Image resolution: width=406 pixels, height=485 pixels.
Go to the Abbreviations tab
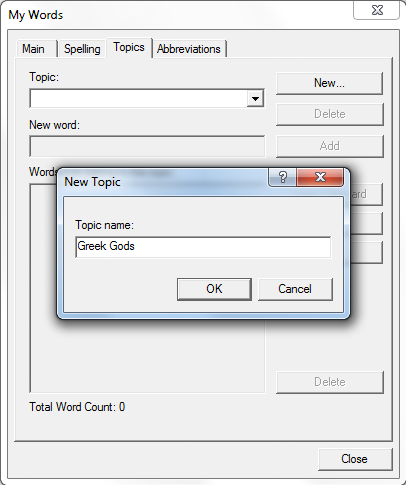[189, 49]
